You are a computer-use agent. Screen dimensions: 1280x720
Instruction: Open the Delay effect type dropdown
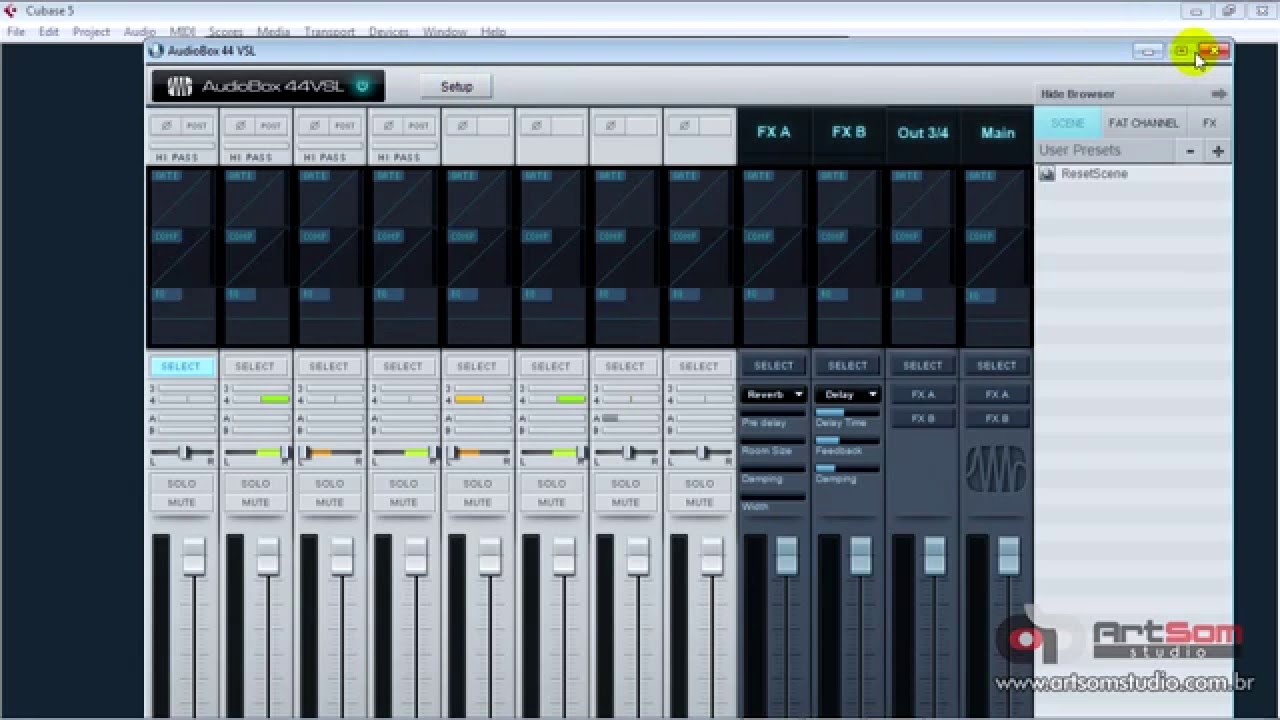tap(847, 395)
